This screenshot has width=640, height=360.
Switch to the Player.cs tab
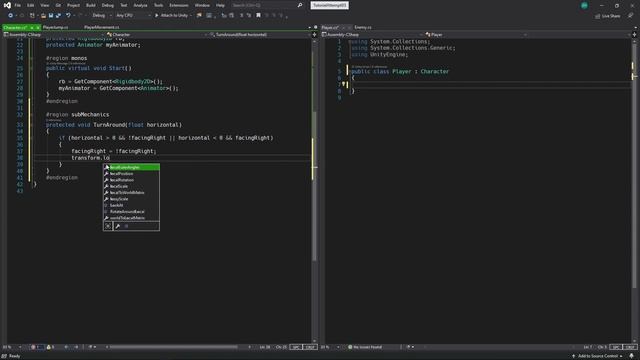coord(330,27)
